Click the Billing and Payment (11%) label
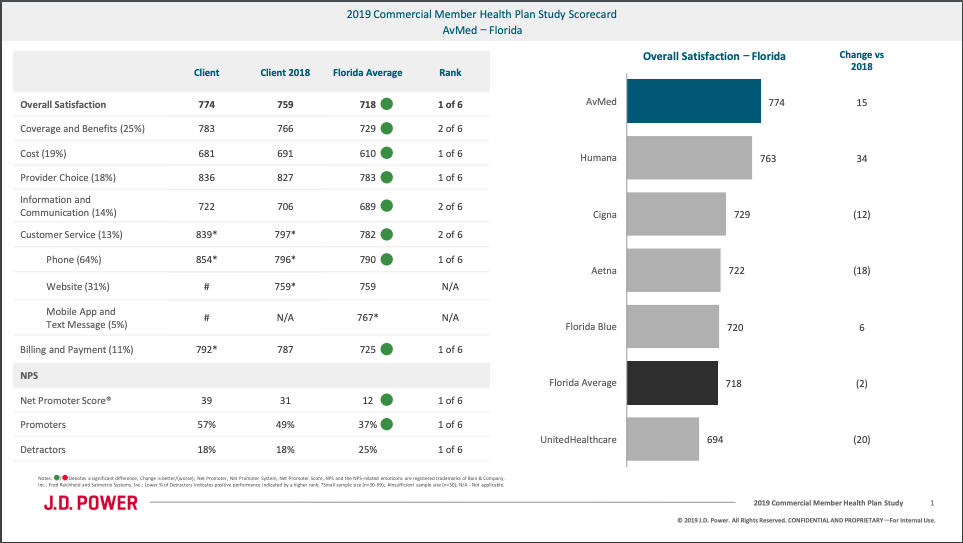 77,349
